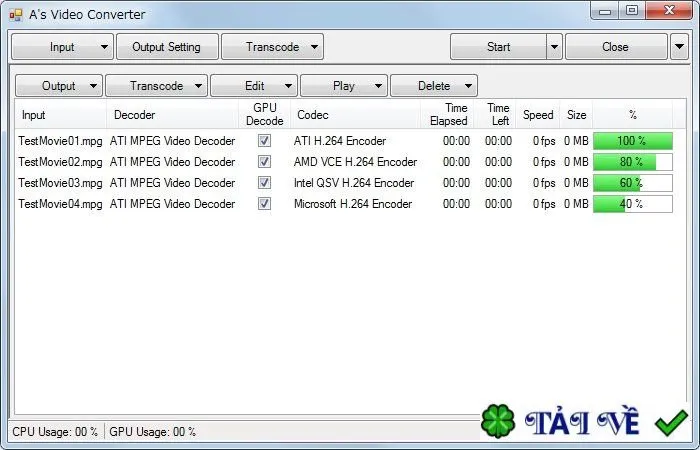Toggle GPU Decode for TestMovie03.mpg

264,183
